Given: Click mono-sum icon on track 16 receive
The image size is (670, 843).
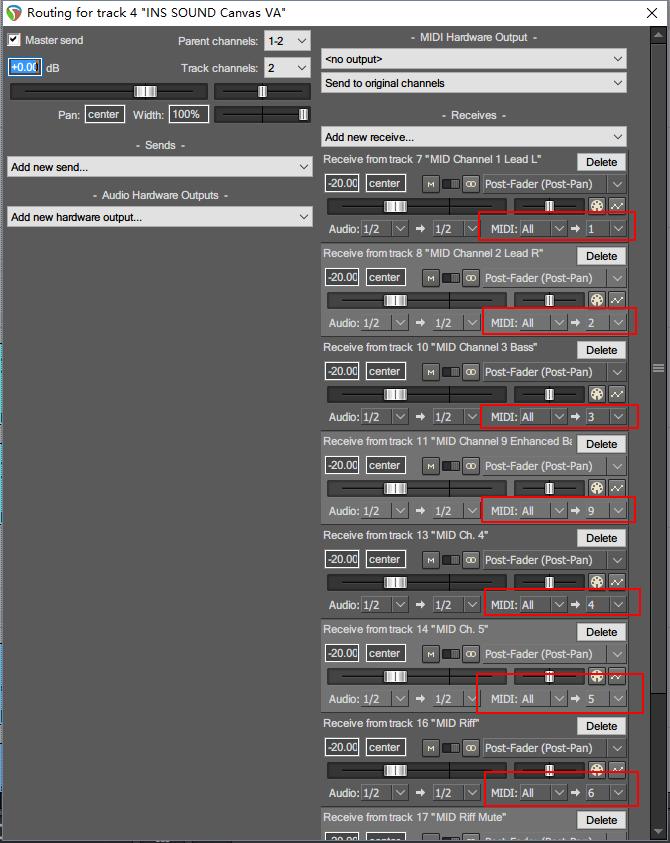Looking at the screenshot, I should [x=471, y=748].
